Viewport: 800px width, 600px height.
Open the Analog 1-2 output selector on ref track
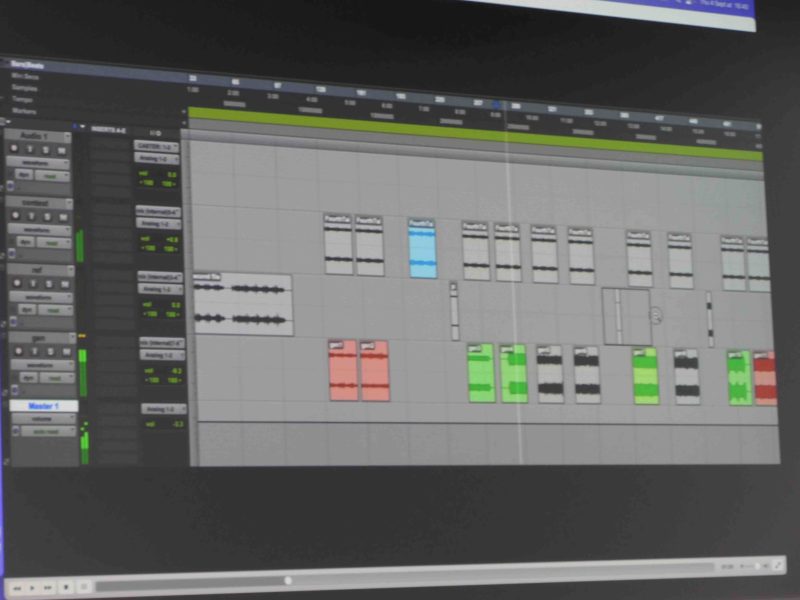(158, 289)
